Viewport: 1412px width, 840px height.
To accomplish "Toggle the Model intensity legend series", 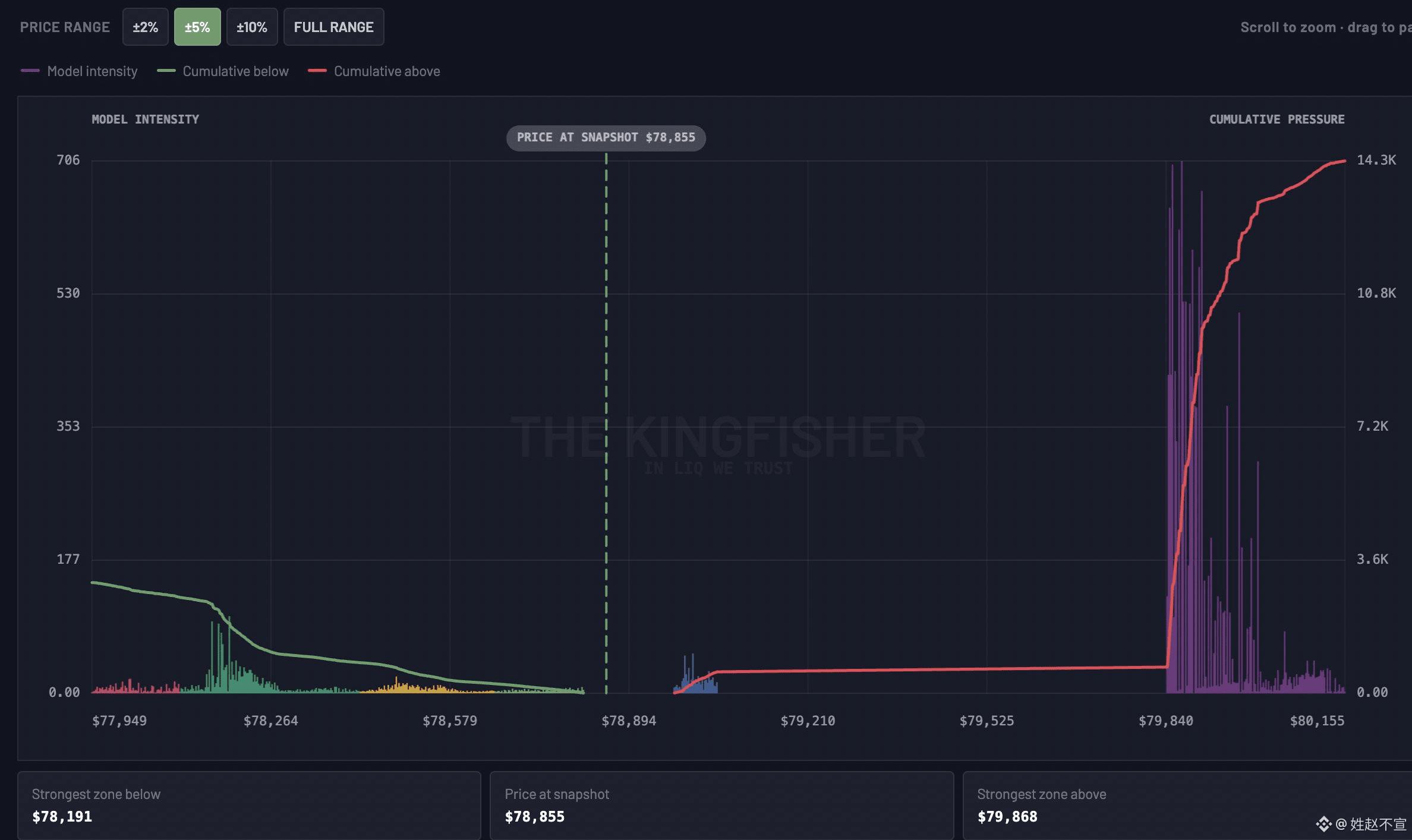I will [x=79, y=71].
